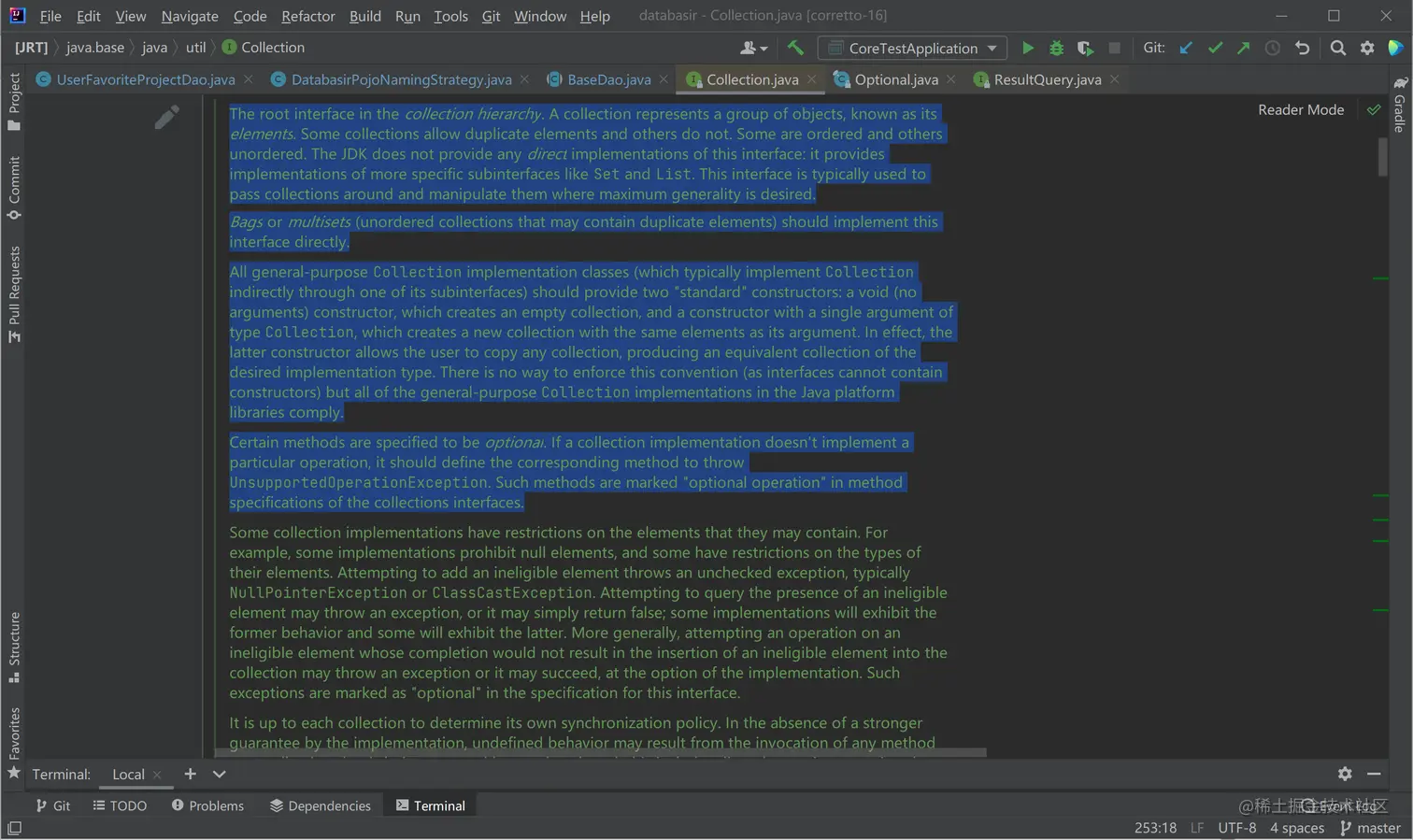Click the java.base breadcrumb
The image size is (1413, 840).
click(94, 48)
